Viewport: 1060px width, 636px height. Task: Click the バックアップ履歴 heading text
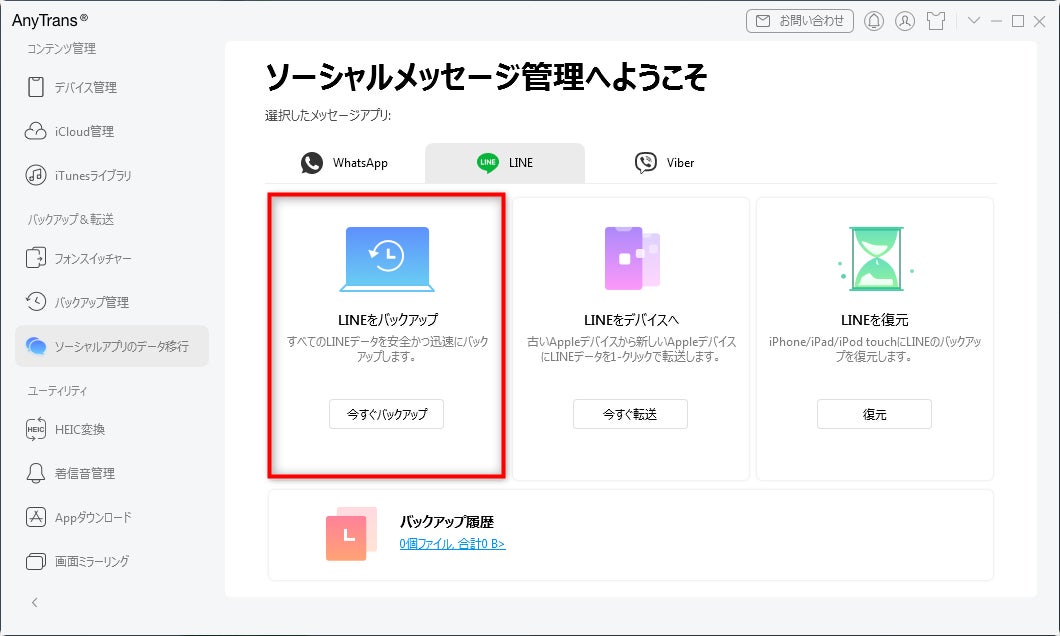[x=446, y=522]
